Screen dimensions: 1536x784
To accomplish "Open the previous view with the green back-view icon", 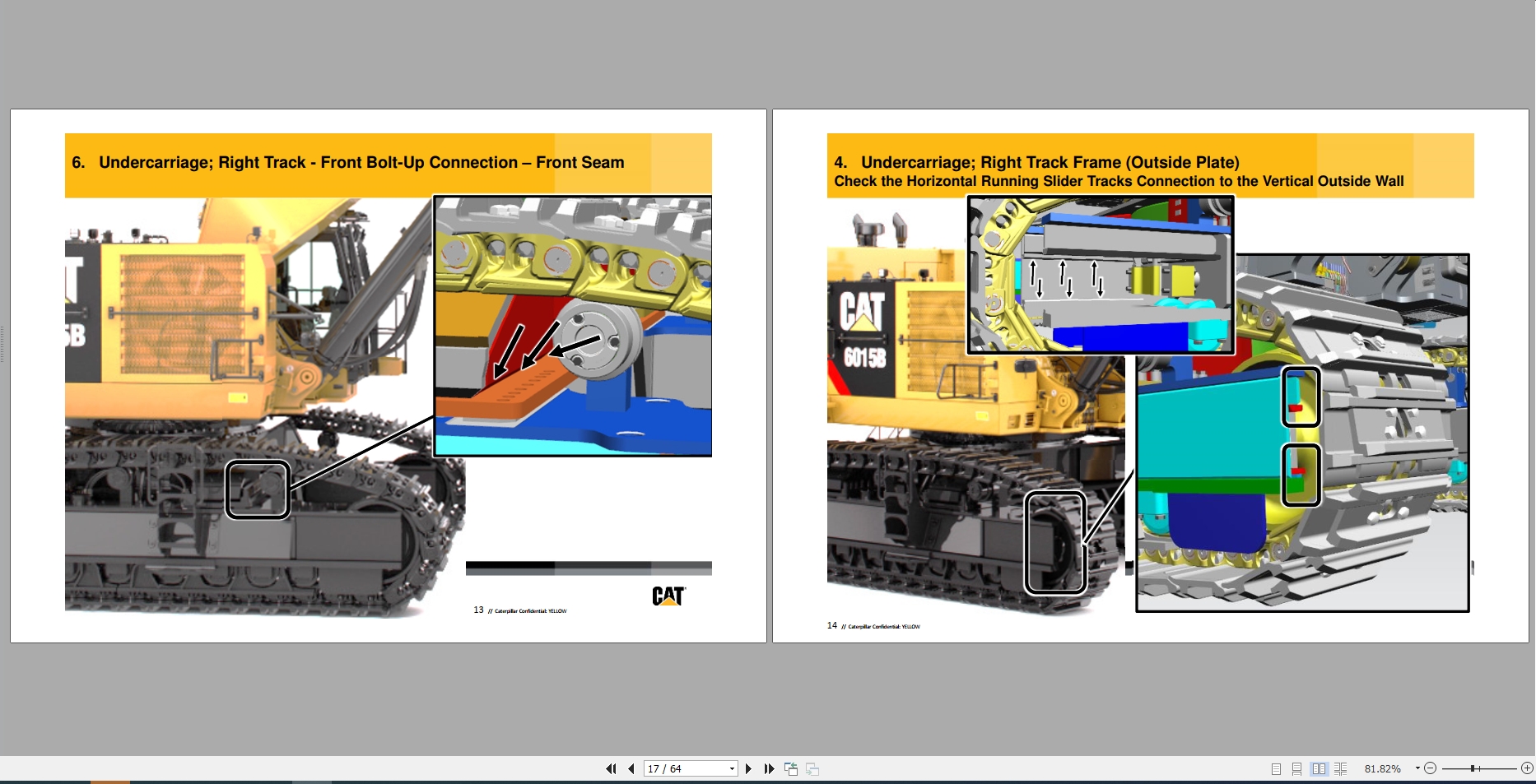I will tap(791, 768).
